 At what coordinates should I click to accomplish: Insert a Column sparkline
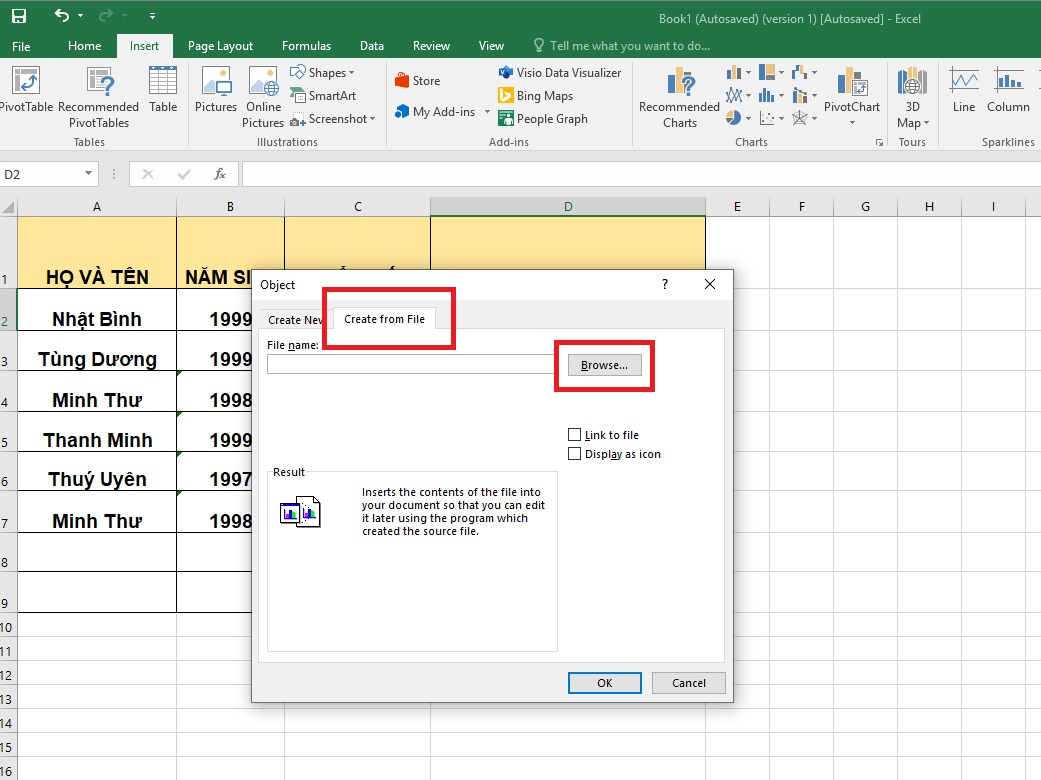pos(1008,90)
